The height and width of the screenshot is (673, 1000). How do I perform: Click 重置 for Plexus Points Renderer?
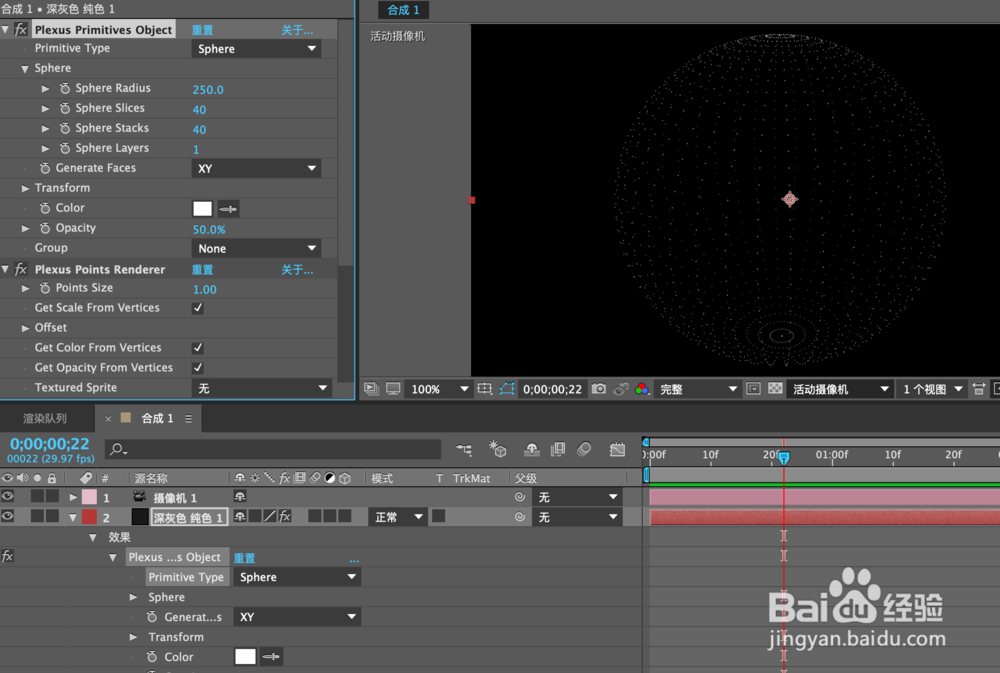coord(203,270)
